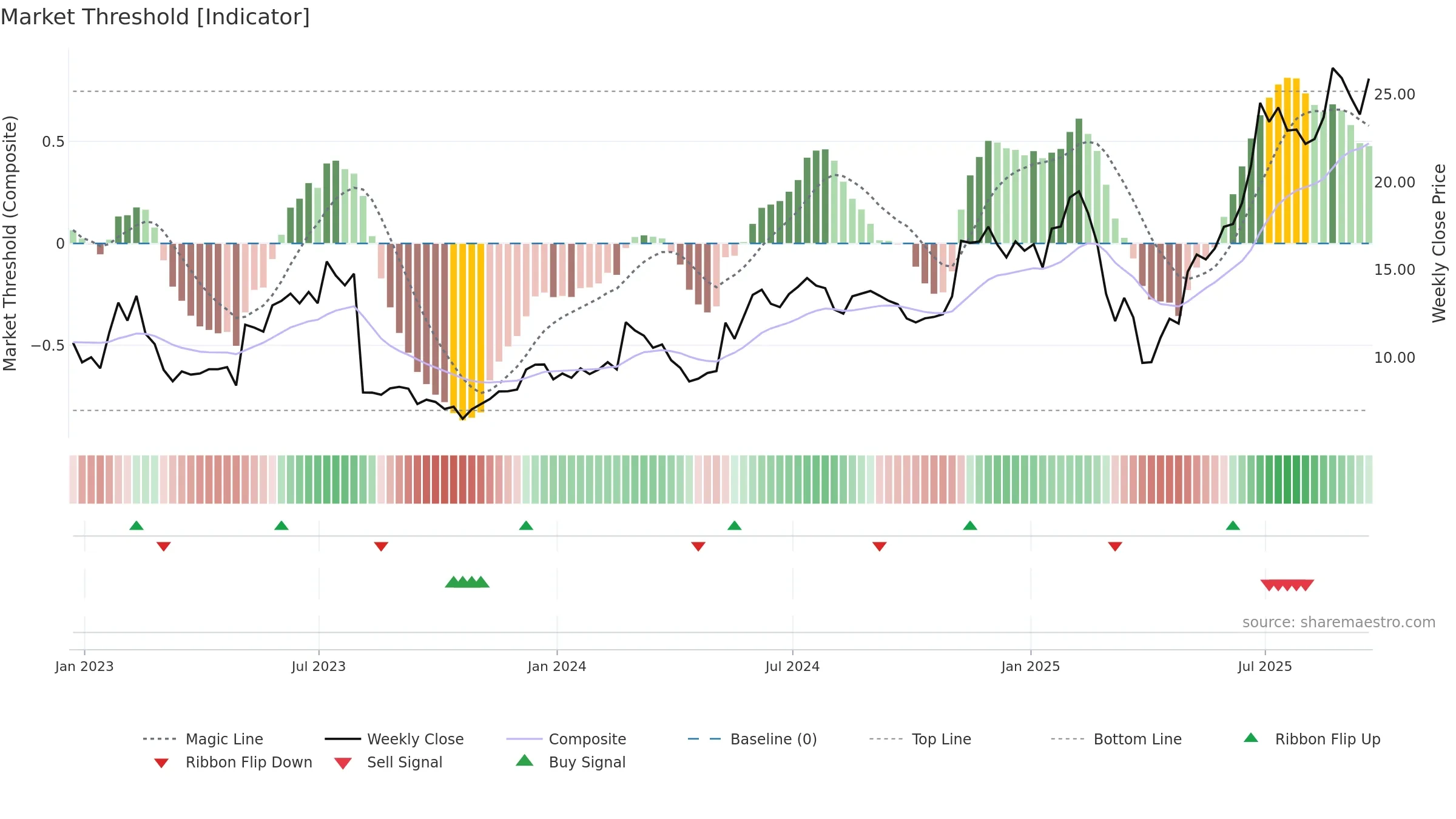Click the Weekly Close Price axis title
This screenshot has height=819, width=1456.
[1439, 243]
